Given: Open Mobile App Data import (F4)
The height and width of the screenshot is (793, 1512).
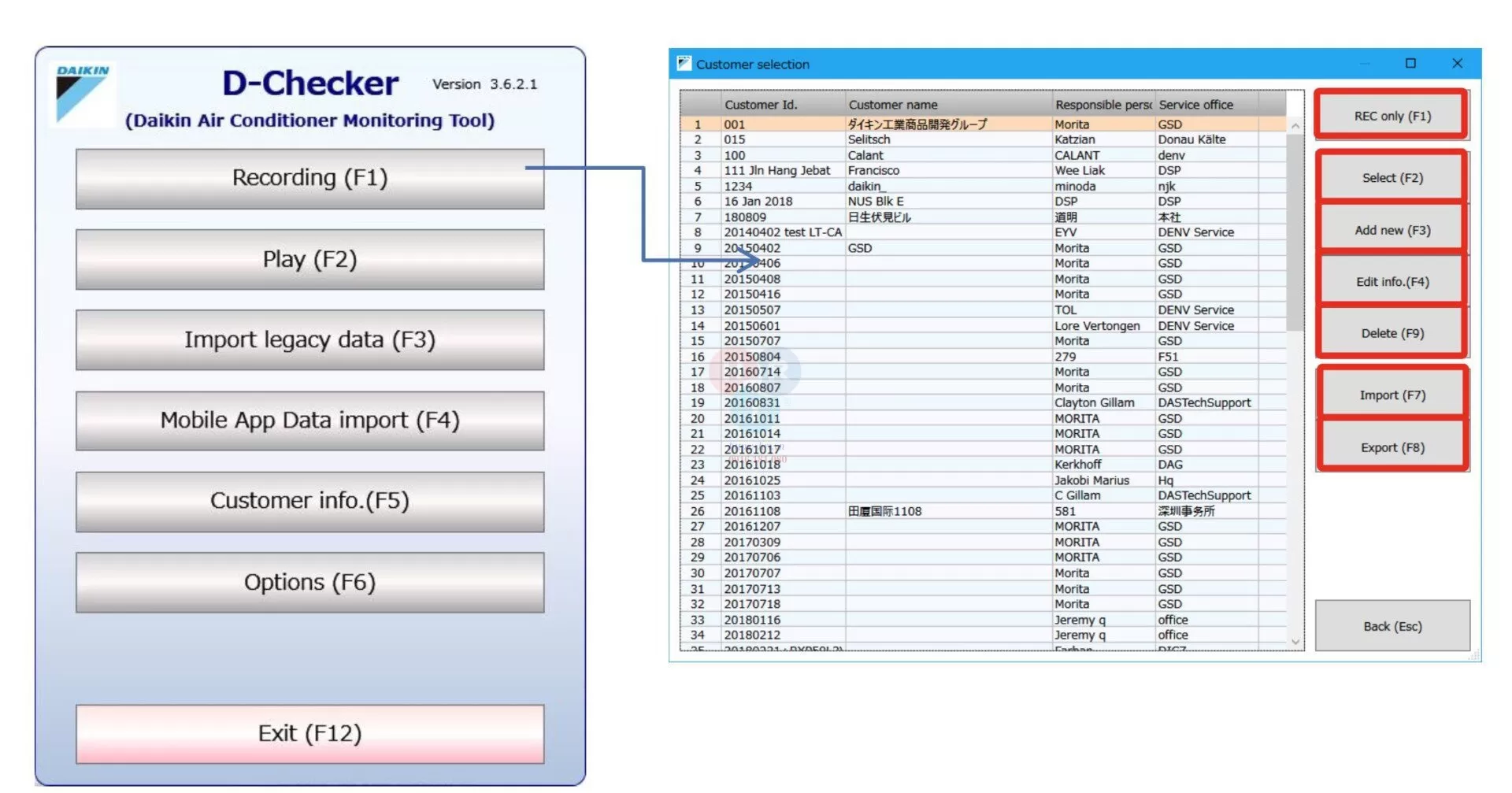Looking at the screenshot, I should (309, 420).
